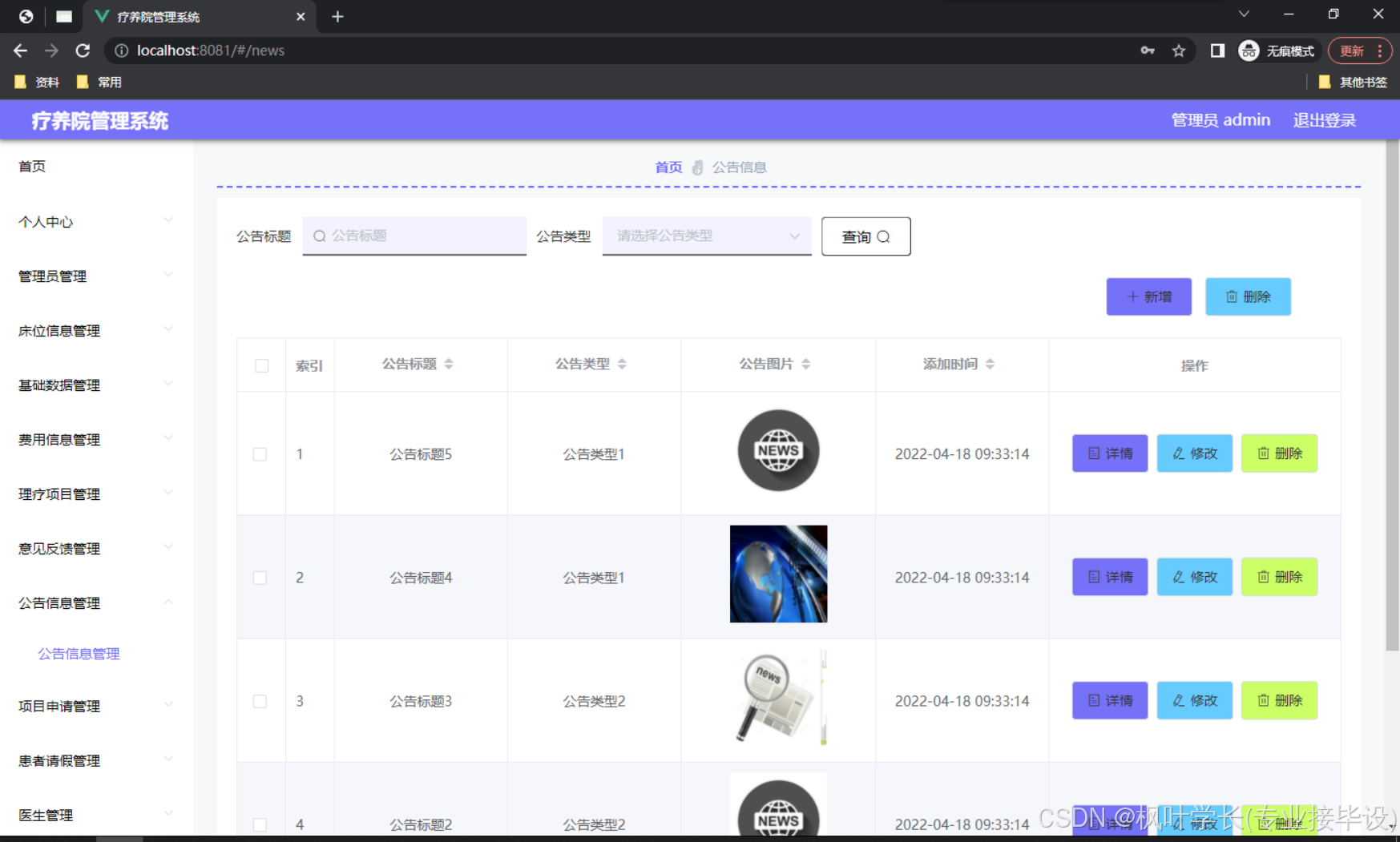Open the saved passwords key icon
Screen dimensions: 1400x842
[1148, 50]
